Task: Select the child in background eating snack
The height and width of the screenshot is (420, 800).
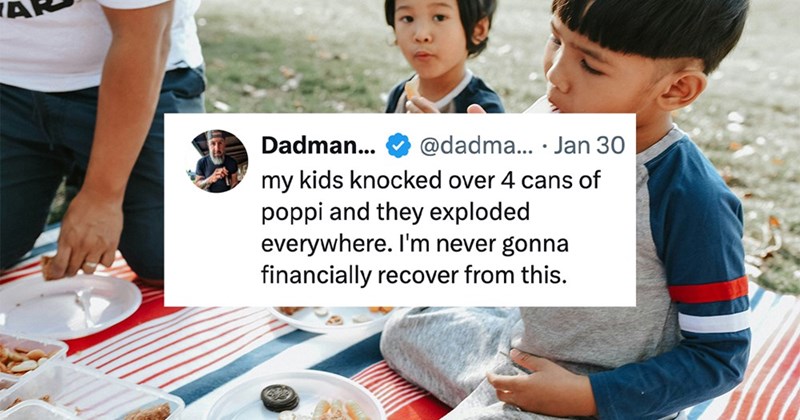Action: 440,56
